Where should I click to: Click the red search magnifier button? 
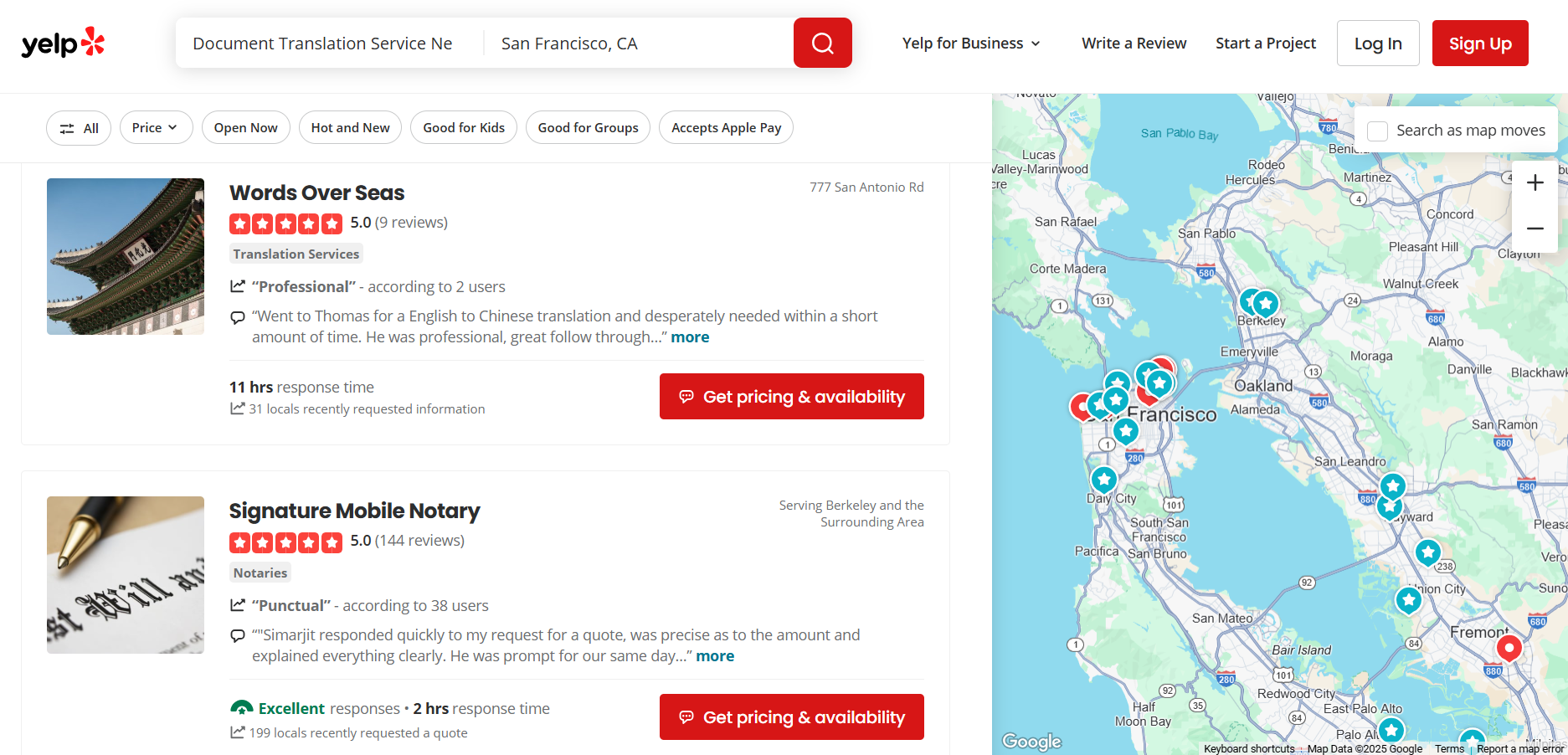pyautogui.click(x=822, y=43)
